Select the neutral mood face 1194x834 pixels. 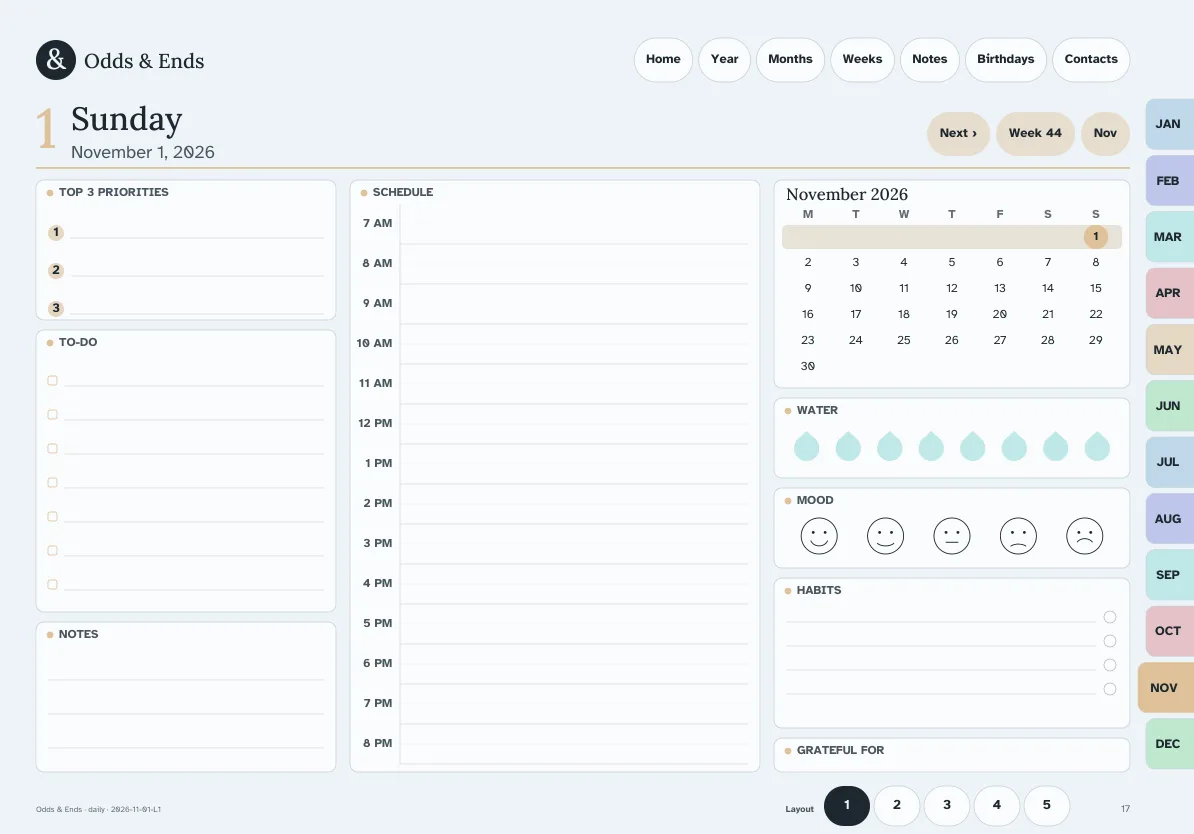click(951, 536)
